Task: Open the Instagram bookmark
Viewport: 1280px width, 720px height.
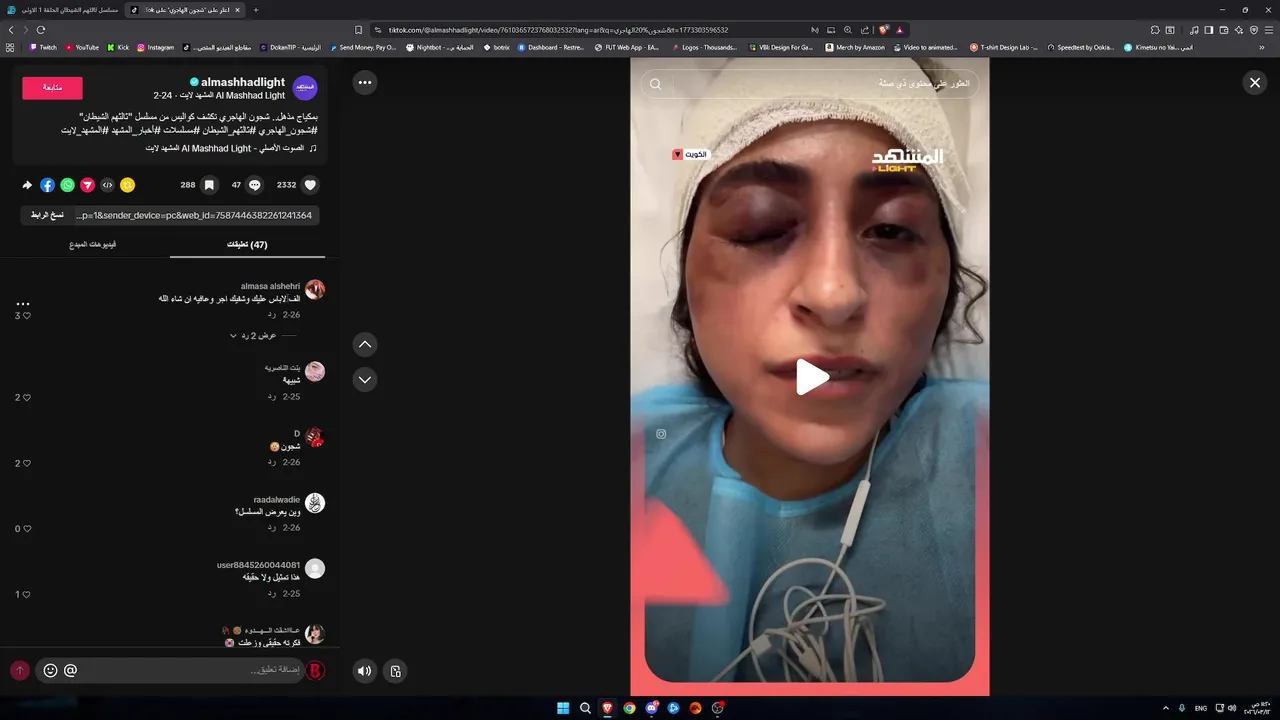Action: (156, 47)
